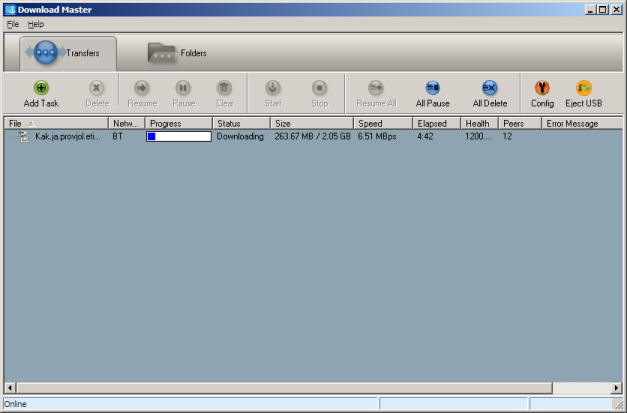Click the peers count 12
627x413 pixels.
click(507, 136)
